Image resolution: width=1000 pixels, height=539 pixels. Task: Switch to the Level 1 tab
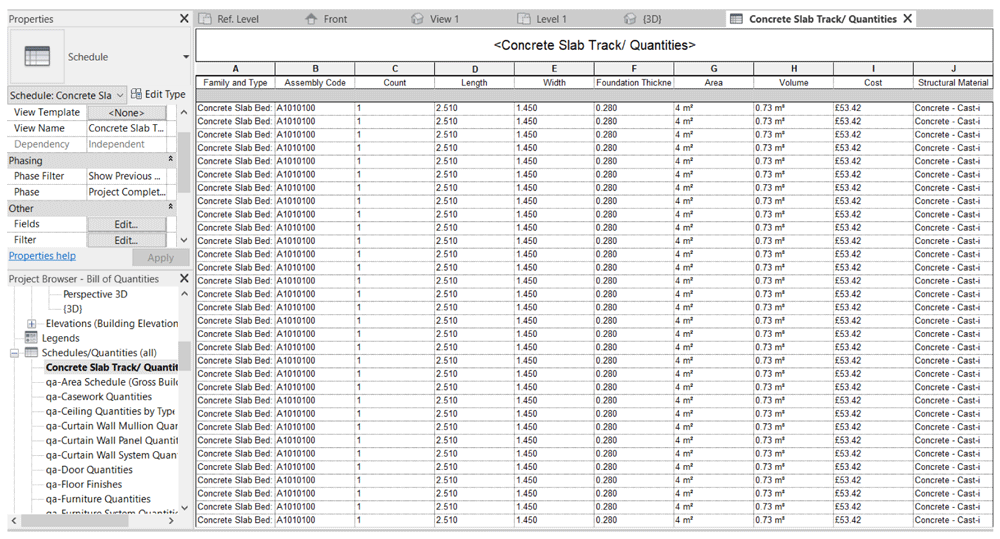(542, 19)
